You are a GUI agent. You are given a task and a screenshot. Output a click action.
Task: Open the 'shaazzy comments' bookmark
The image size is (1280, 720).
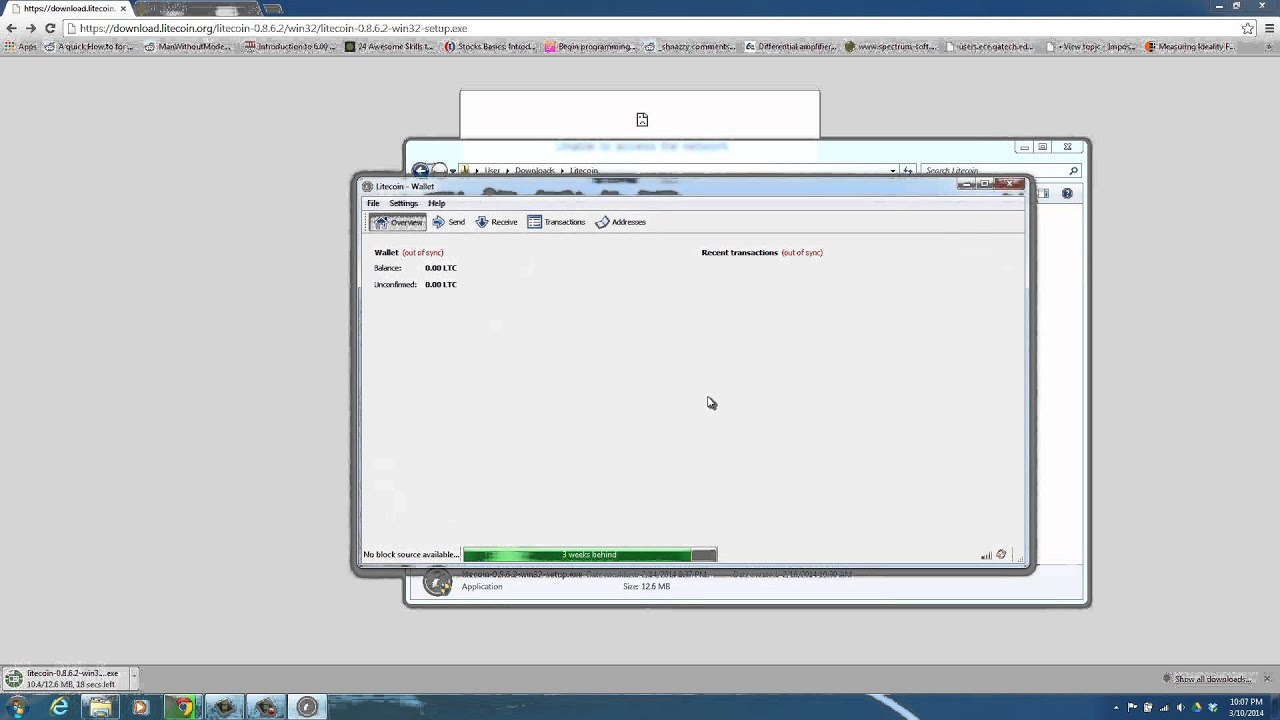tap(689, 46)
